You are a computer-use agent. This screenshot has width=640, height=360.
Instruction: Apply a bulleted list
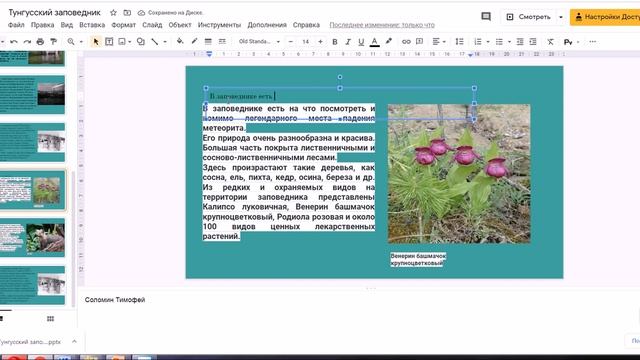pyautogui.click(x=499, y=42)
